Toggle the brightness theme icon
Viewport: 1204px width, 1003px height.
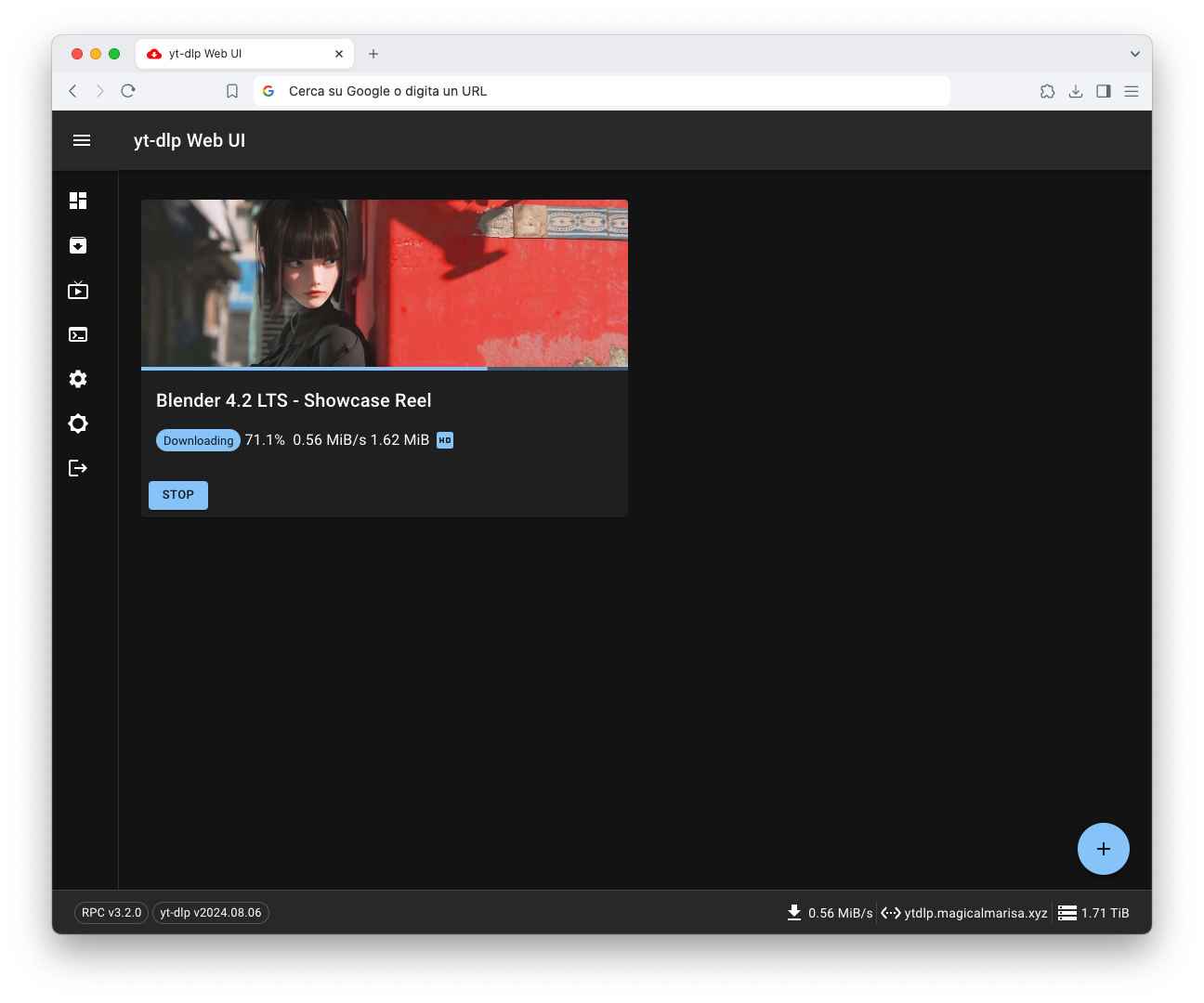coord(78,423)
